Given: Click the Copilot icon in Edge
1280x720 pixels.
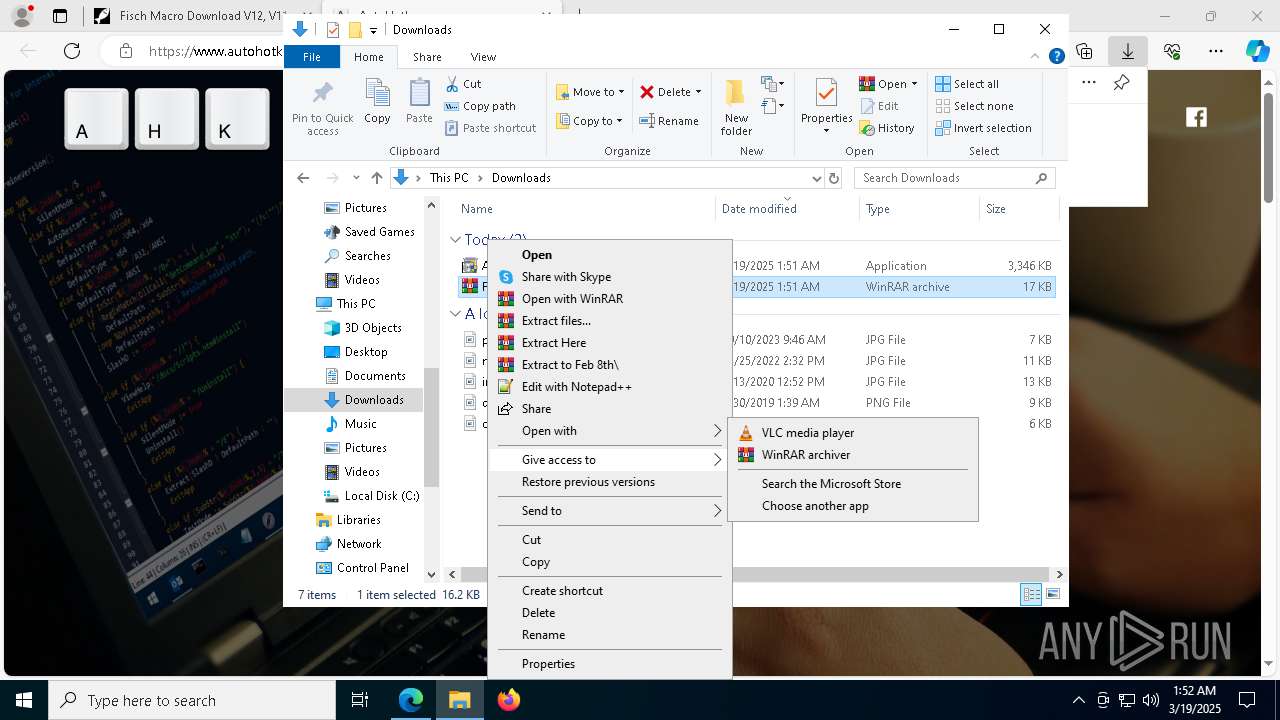Looking at the screenshot, I should tap(1258, 51).
